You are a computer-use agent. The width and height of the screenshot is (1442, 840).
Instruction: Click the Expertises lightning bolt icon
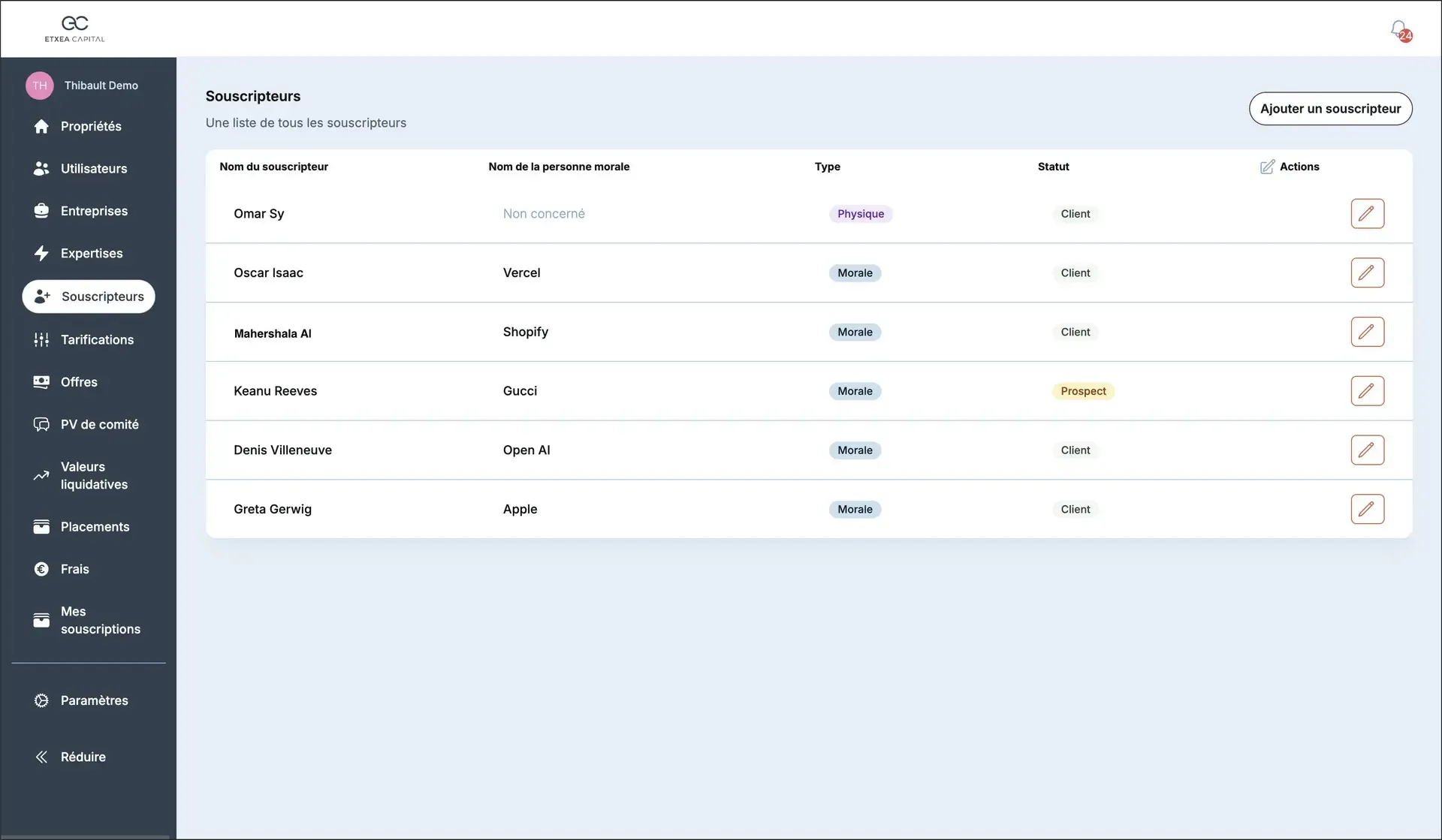pos(41,254)
